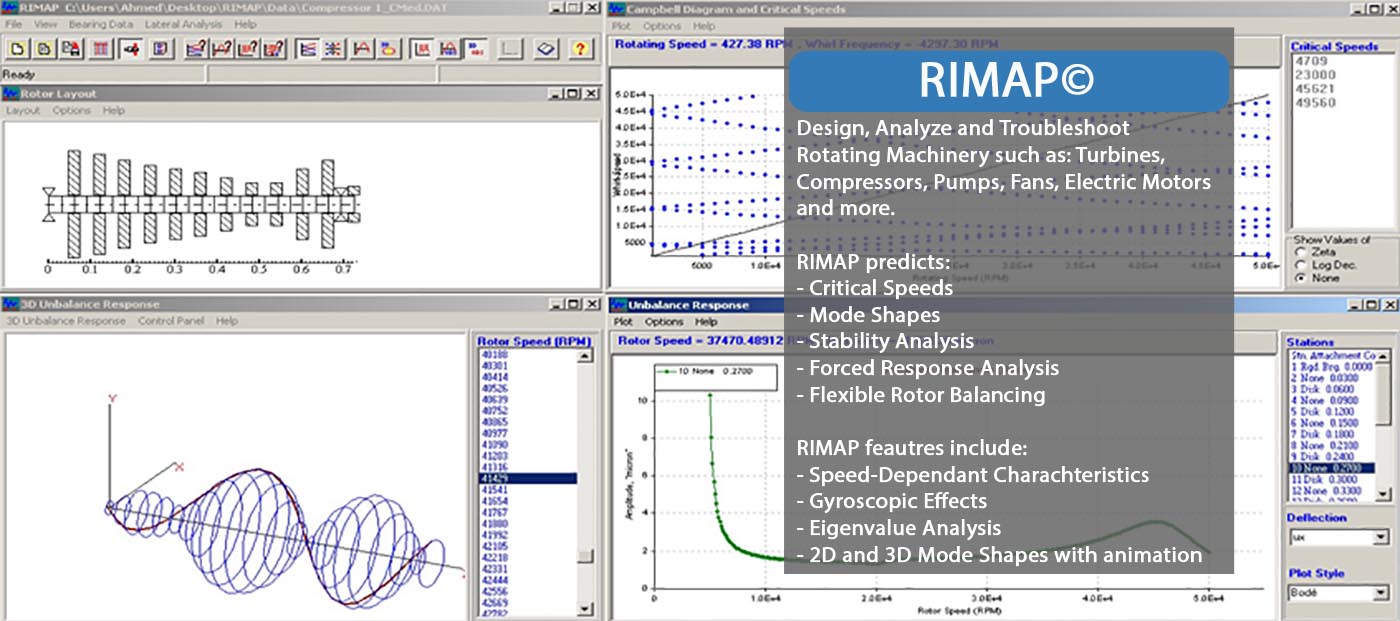The image size is (1400, 621).
Task: Click the yellow Help question mark icon
Action: 580,49
